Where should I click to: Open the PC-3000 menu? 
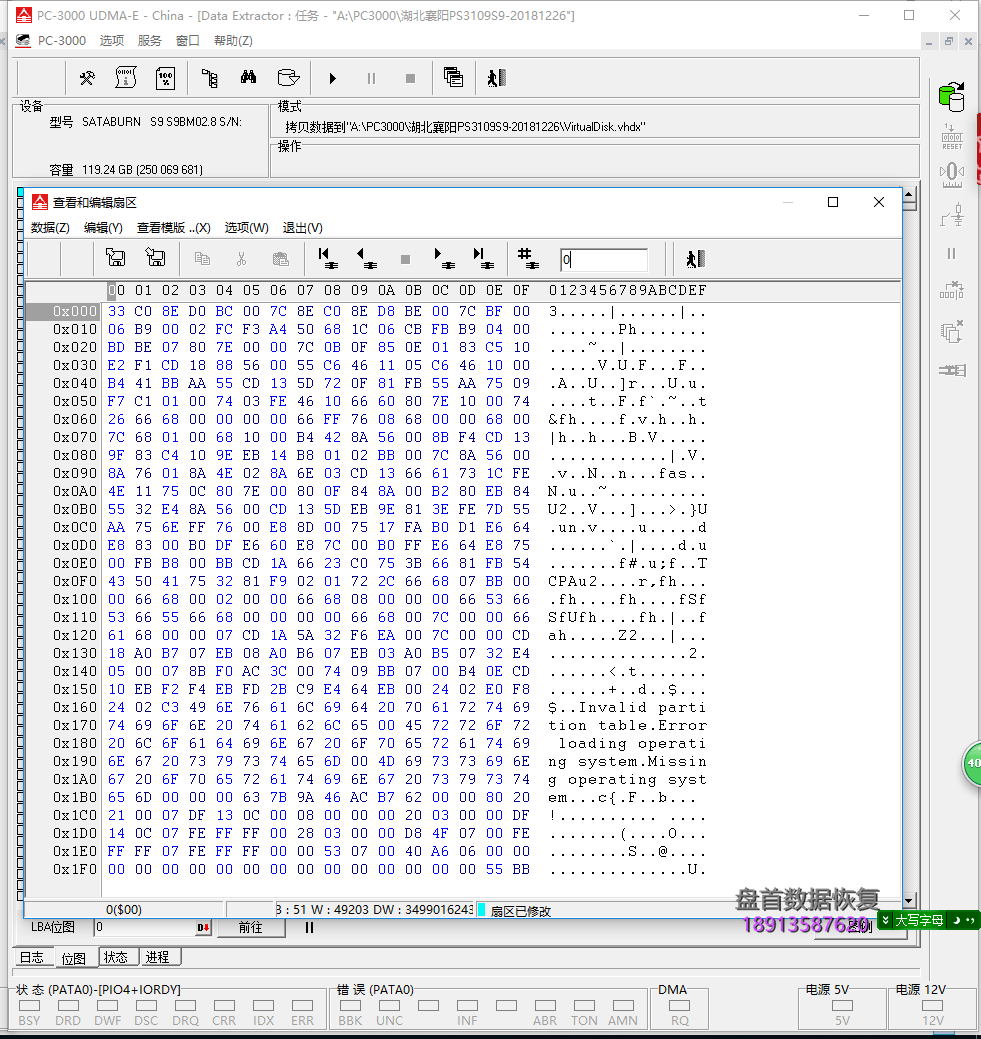click(x=62, y=40)
